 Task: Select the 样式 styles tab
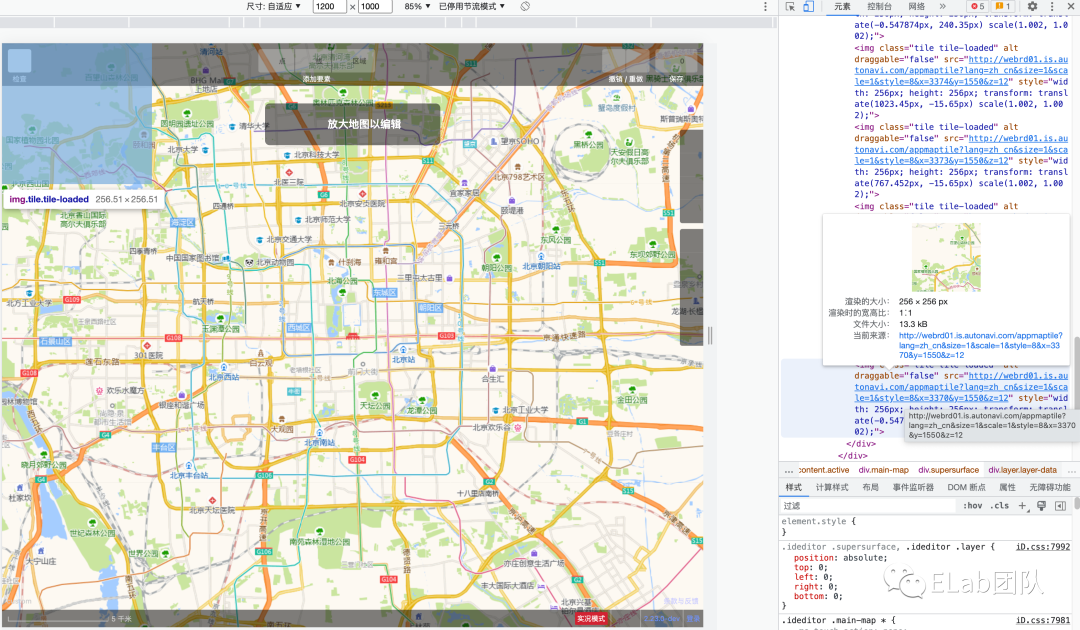(x=794, y=487)
